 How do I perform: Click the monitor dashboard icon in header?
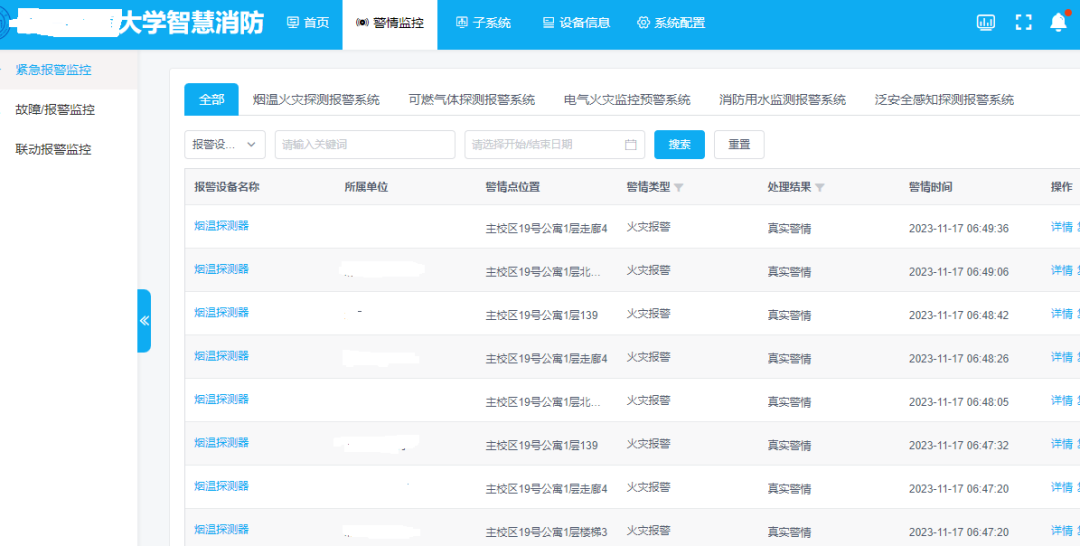pos(986,22)
